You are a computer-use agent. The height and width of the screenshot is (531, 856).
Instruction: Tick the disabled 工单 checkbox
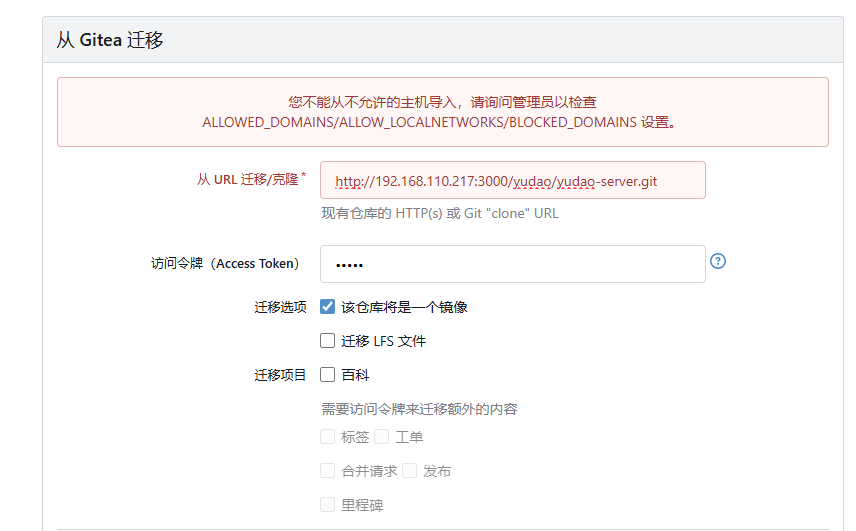[382, 437]
